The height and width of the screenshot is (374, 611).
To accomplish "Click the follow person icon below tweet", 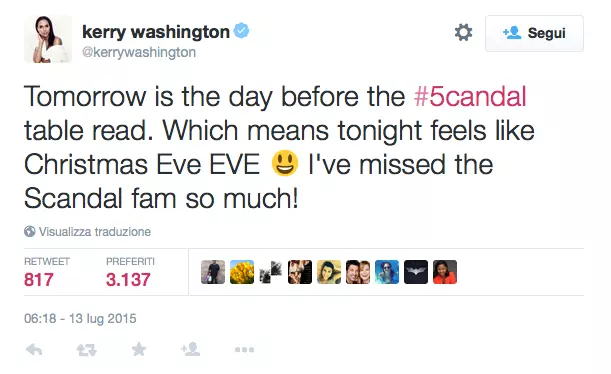I will click(191, 349).
